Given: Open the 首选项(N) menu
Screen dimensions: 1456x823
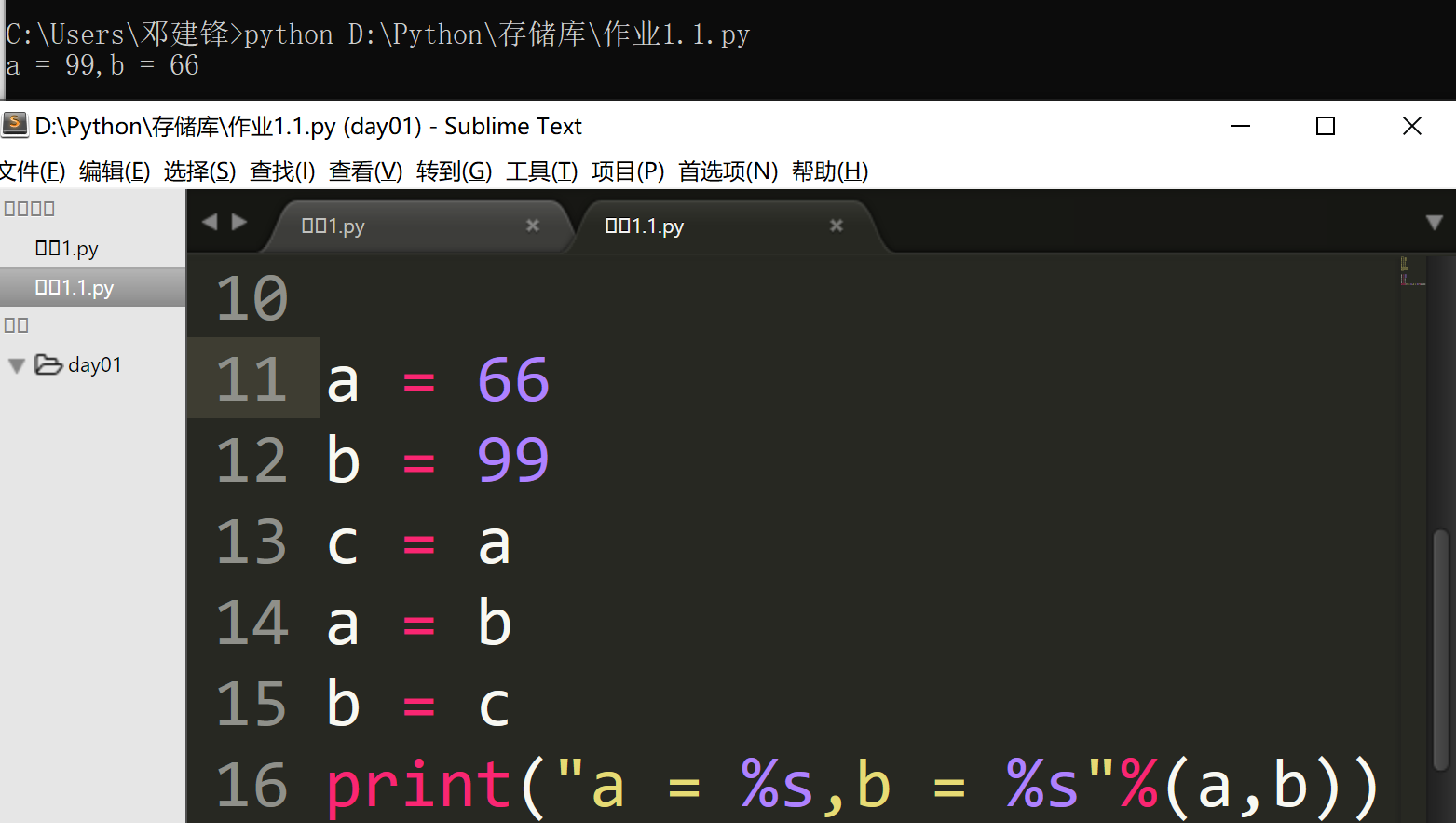Looking at the screenshot, I should pyautogui.click(x=728, y=171).
